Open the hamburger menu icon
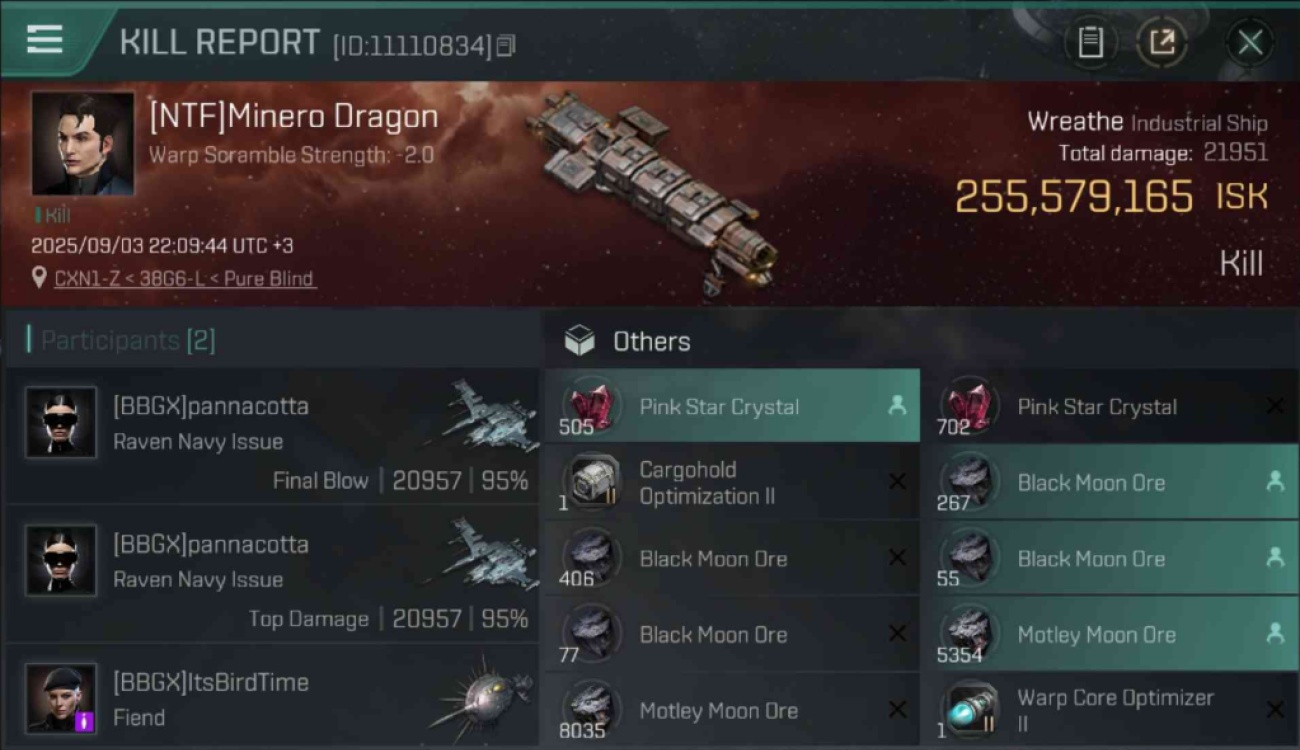This screenshot has height=750, width=1300. tap(45, 40)
